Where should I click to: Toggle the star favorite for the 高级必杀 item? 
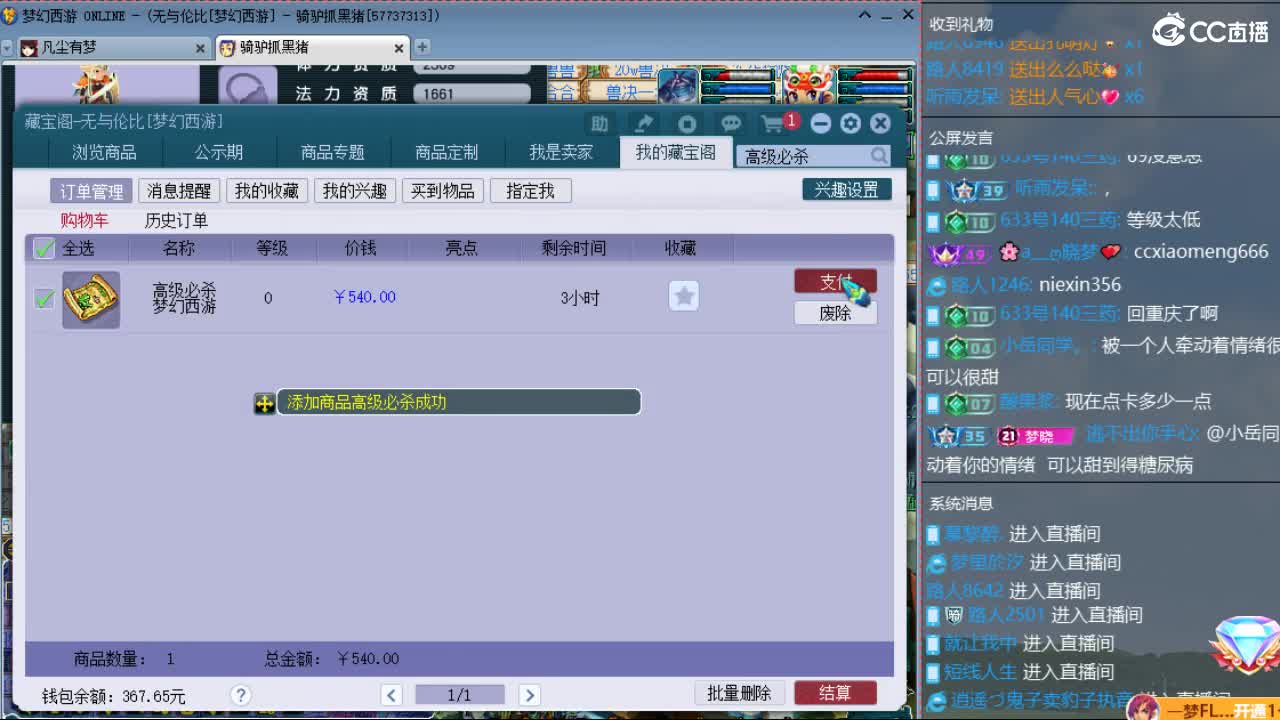[683, 295]
